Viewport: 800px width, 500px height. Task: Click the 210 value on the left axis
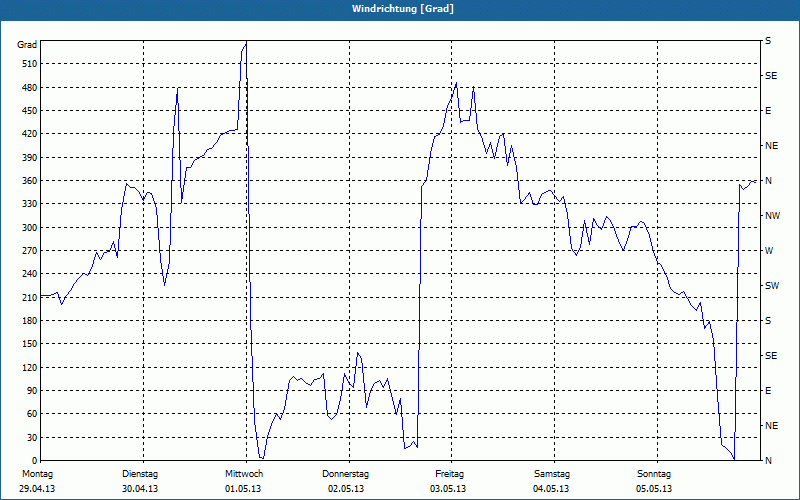coord(30,297)
